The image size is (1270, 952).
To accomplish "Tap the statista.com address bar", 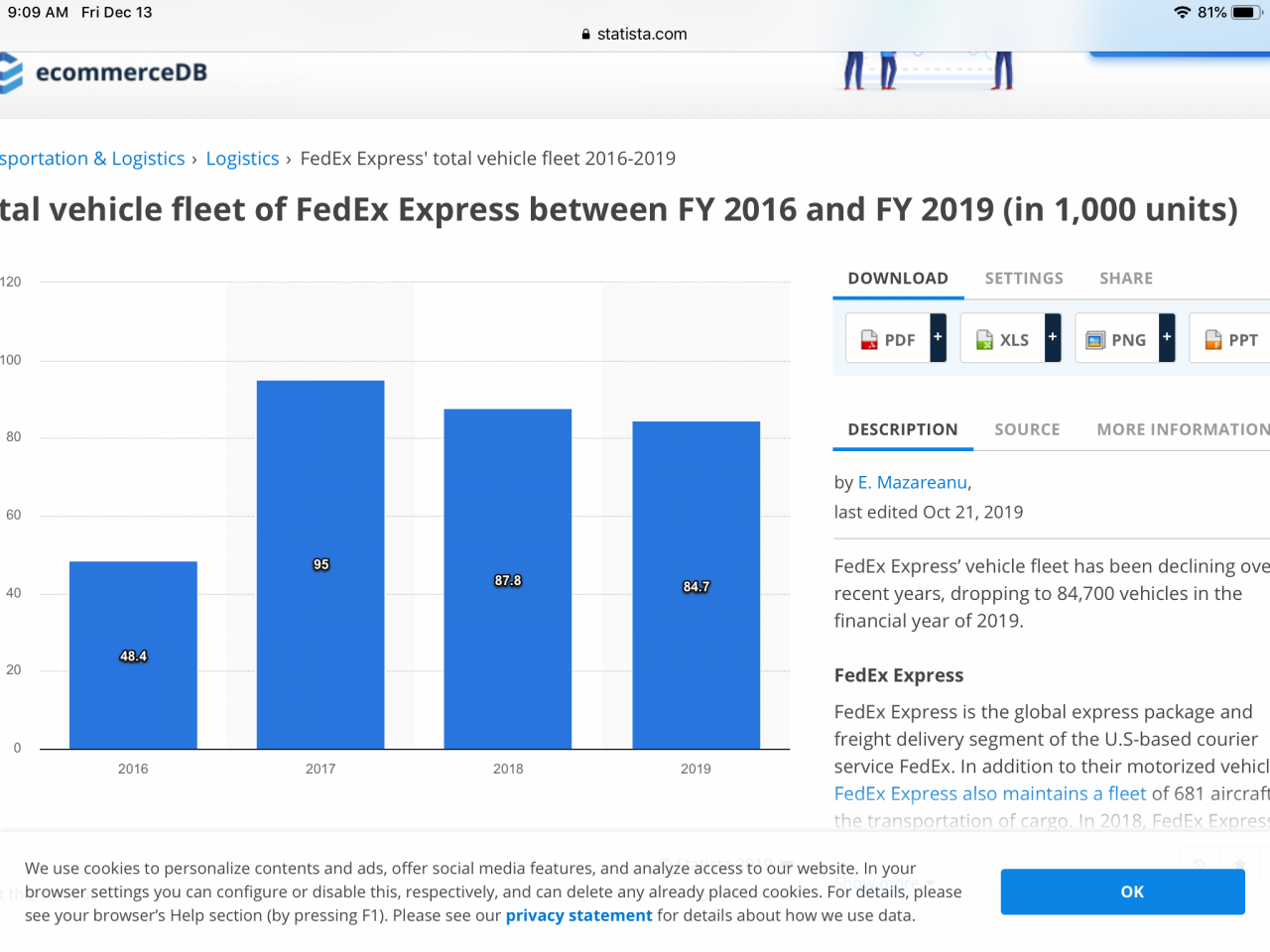I will point(635,34).
